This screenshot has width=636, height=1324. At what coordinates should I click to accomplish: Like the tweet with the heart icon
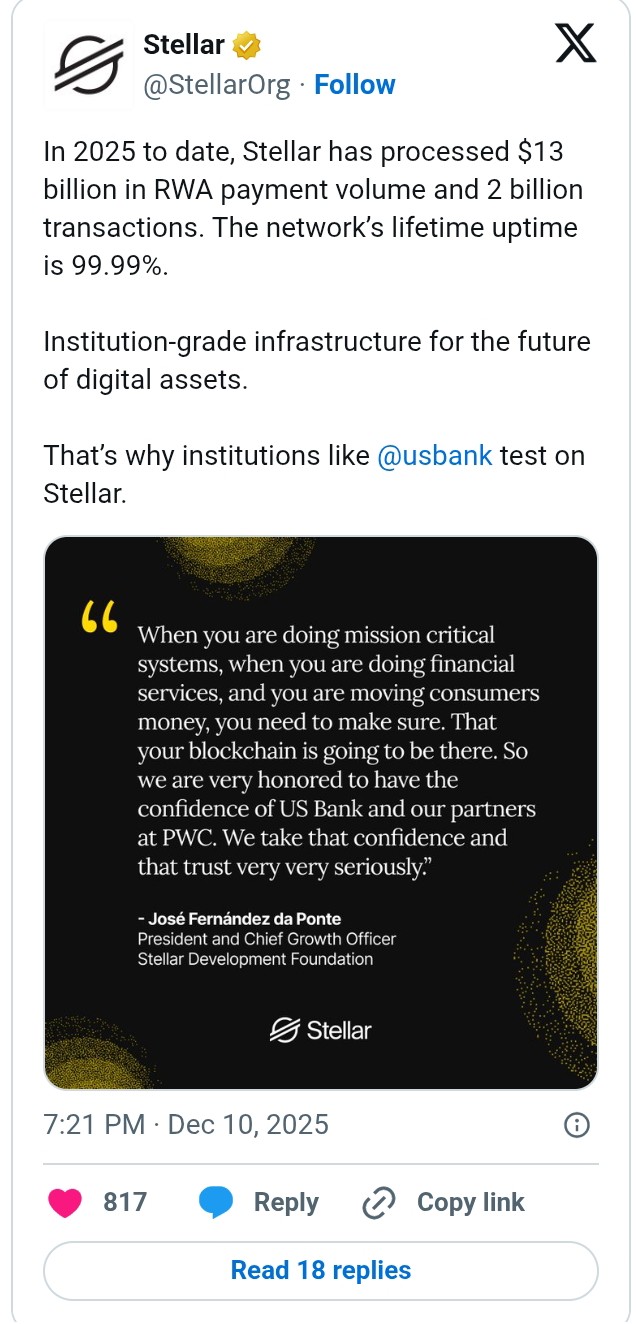coord(66,1203)
